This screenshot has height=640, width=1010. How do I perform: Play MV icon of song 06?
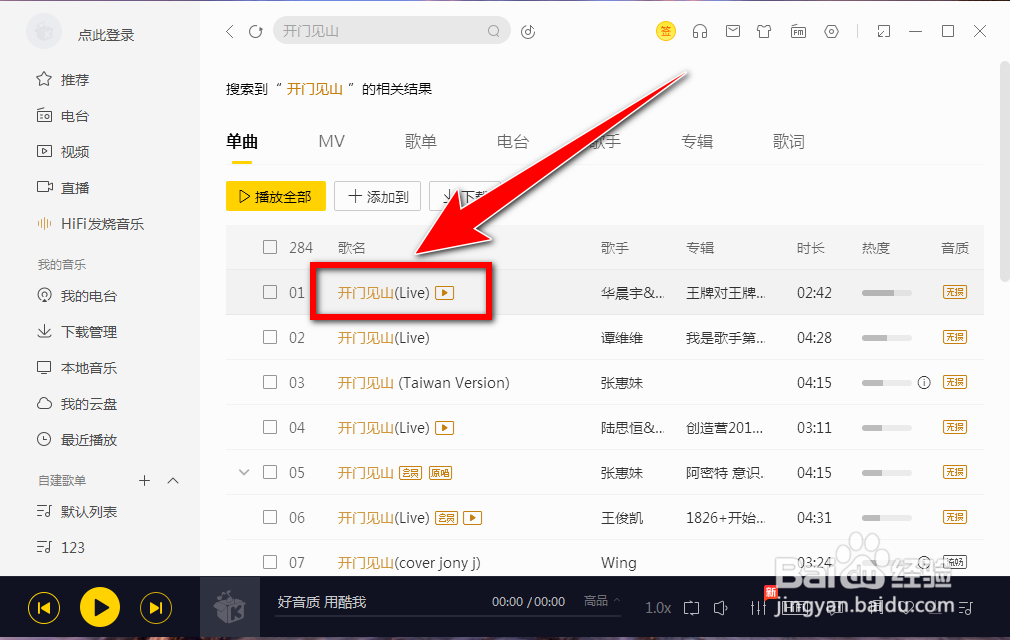point(472,518)
